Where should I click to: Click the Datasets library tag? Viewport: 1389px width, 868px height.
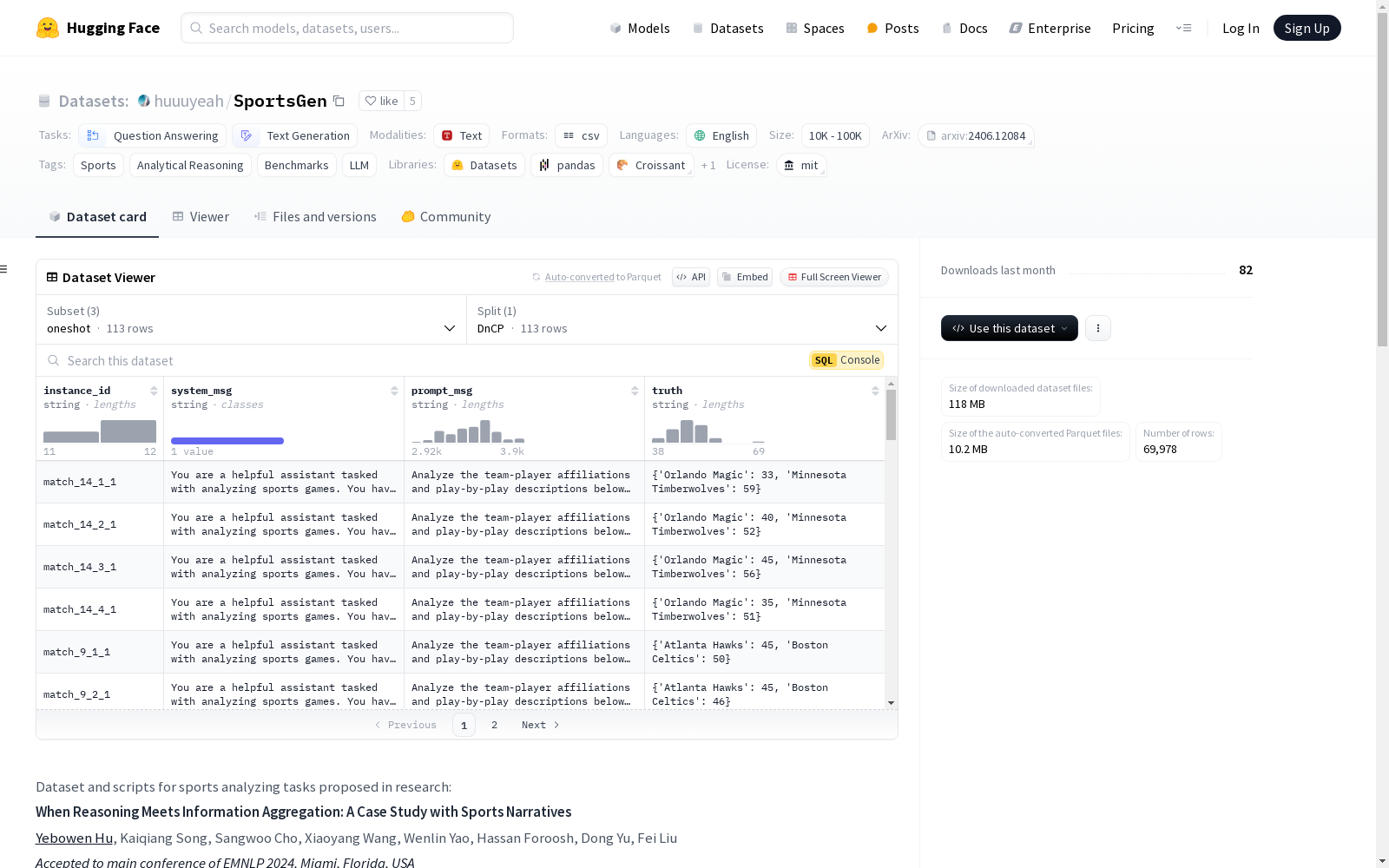click(484, 165)
